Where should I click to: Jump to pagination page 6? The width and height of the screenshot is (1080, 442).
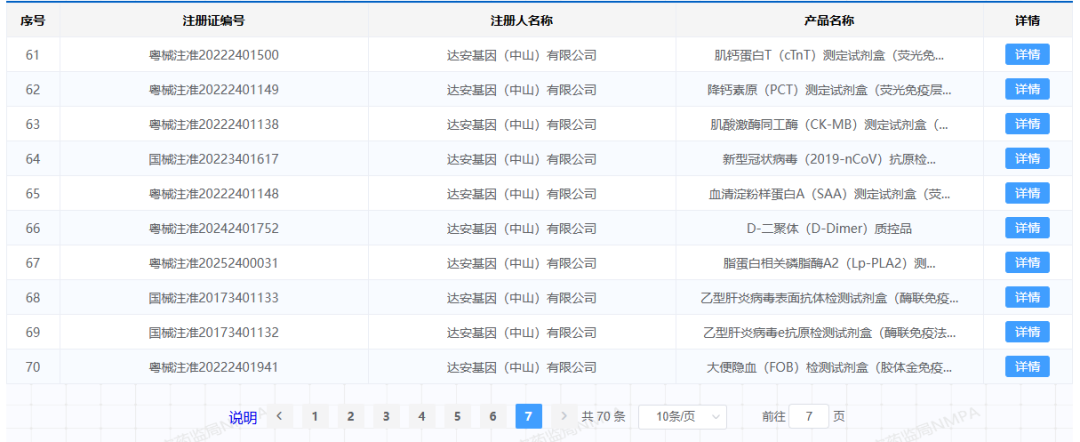click(x=492, y=416)
